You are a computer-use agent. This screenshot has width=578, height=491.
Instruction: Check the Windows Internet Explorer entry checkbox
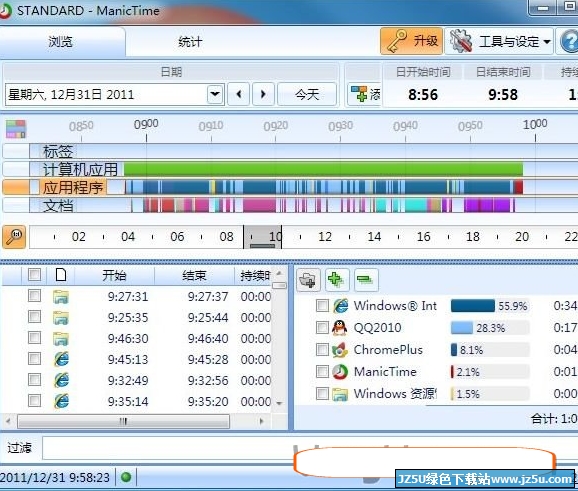point(322,306)
